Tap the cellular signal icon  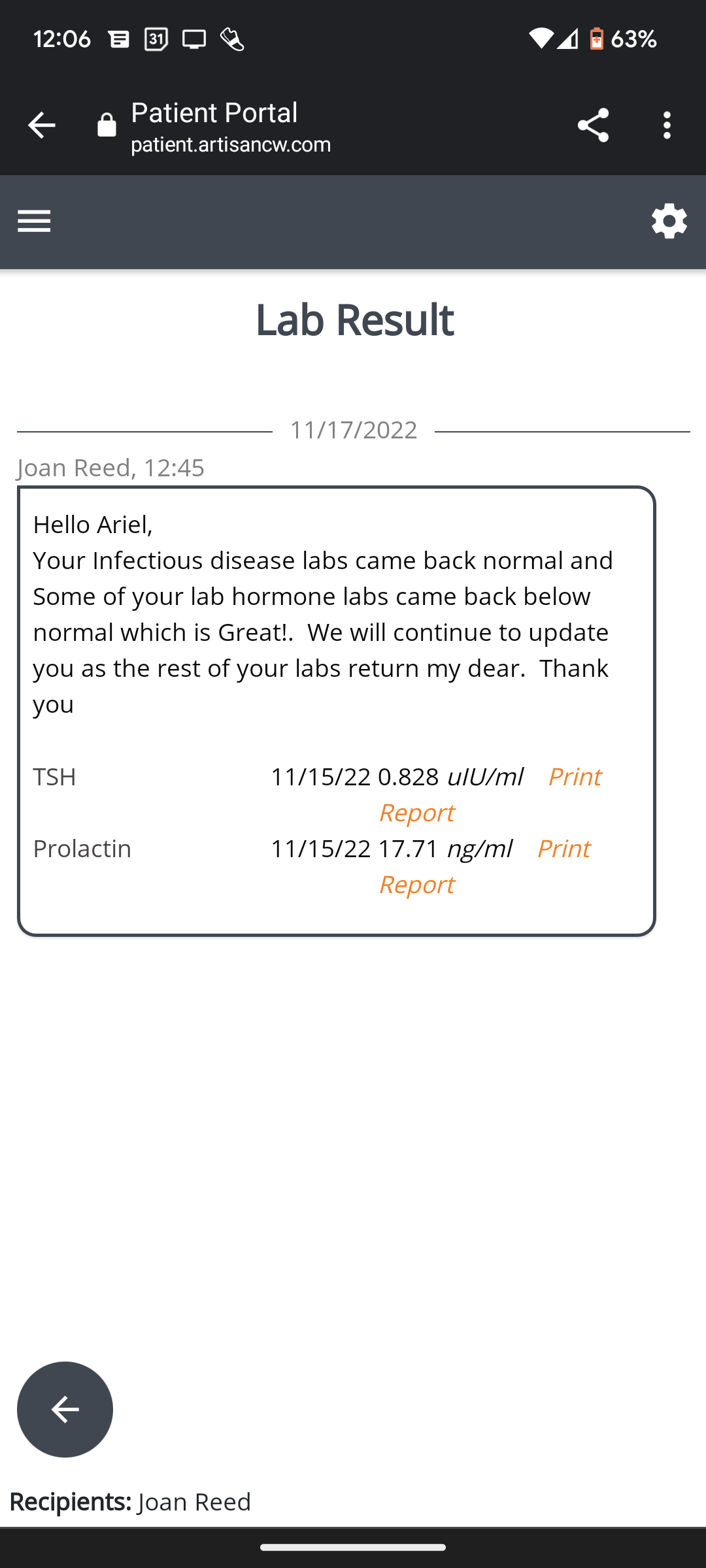click(x=568, y=39)
